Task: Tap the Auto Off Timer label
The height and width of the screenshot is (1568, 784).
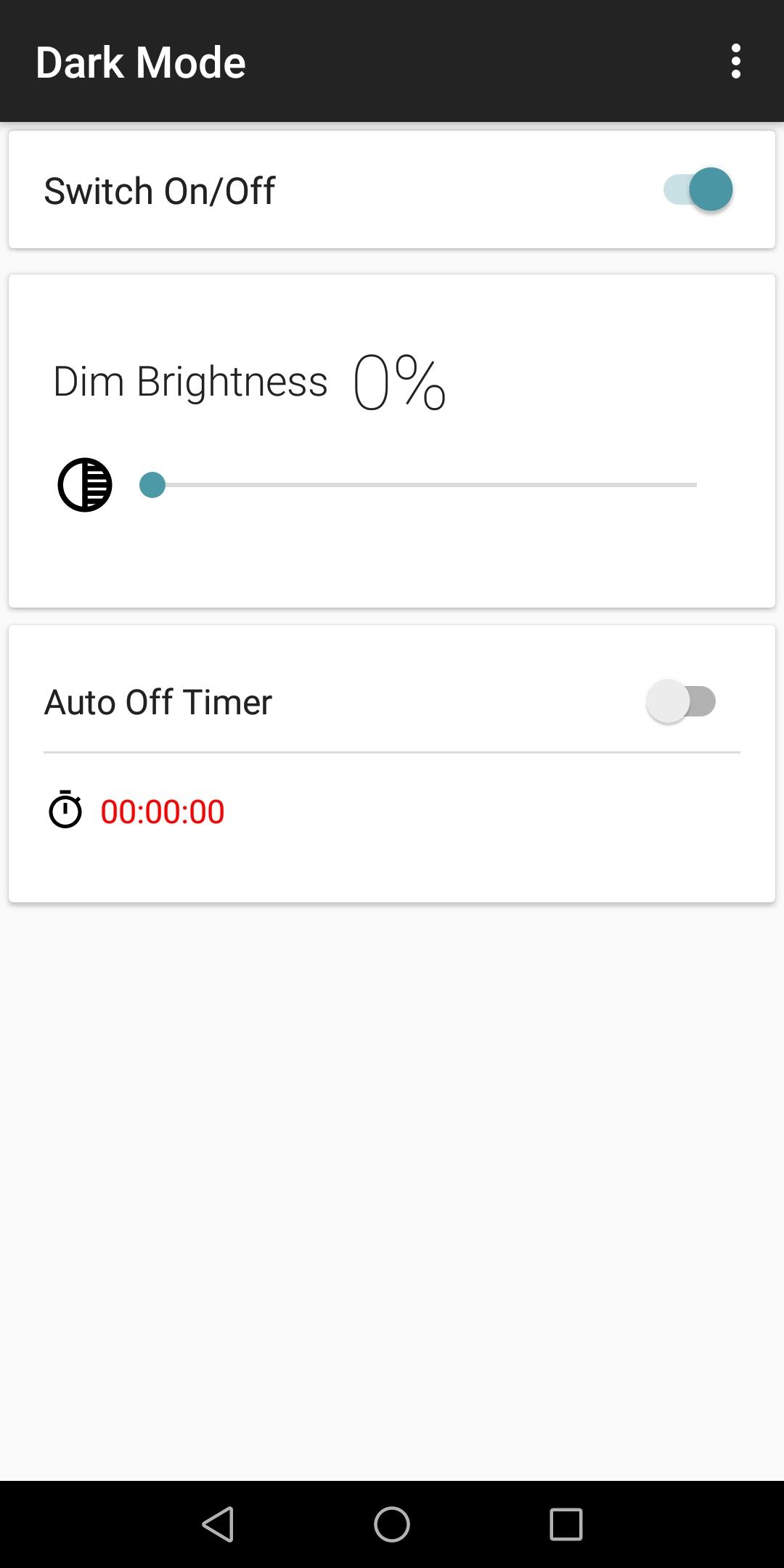Action: point(158,703)
